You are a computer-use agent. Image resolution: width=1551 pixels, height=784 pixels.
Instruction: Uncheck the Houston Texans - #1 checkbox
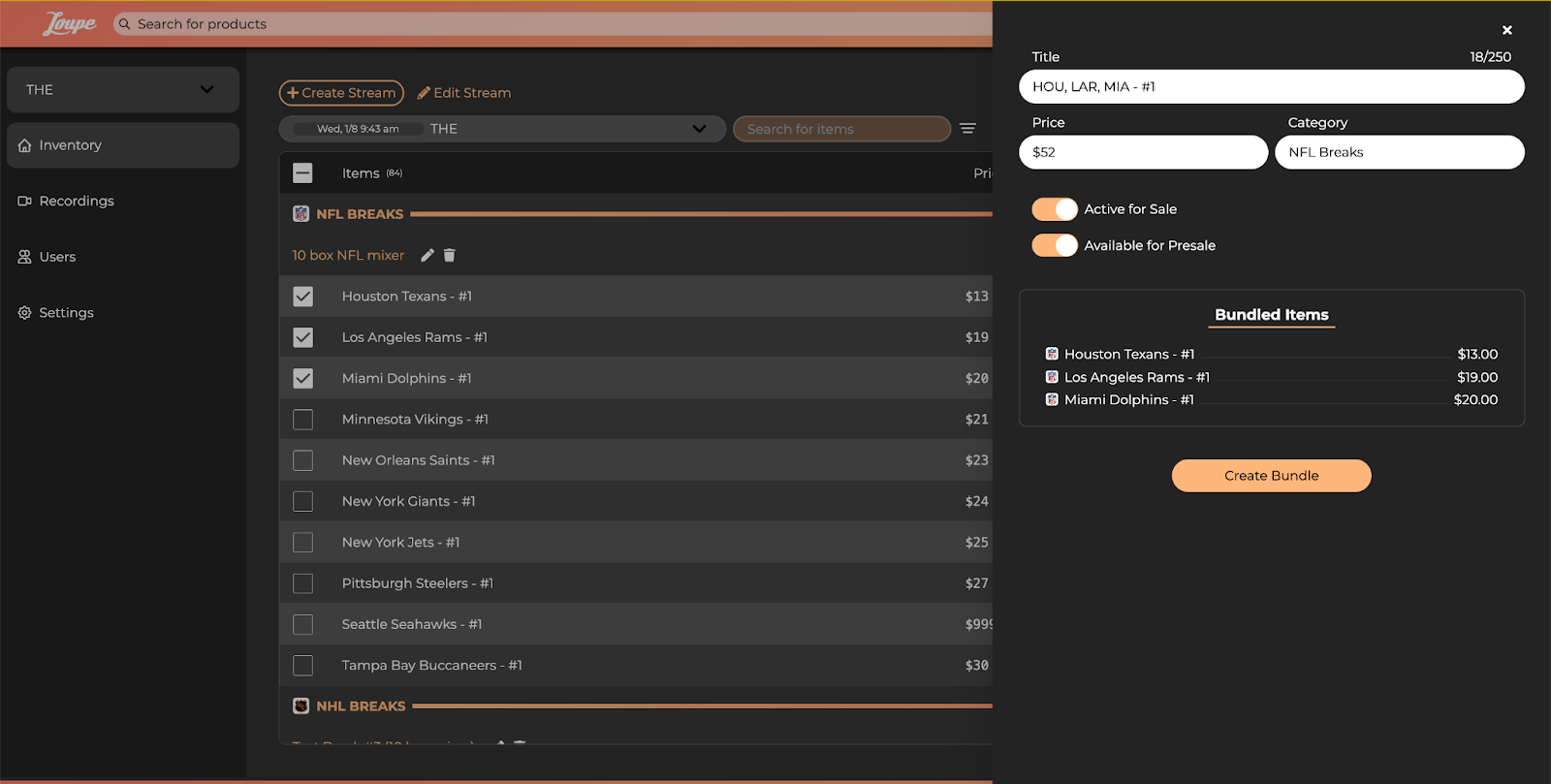303,297
